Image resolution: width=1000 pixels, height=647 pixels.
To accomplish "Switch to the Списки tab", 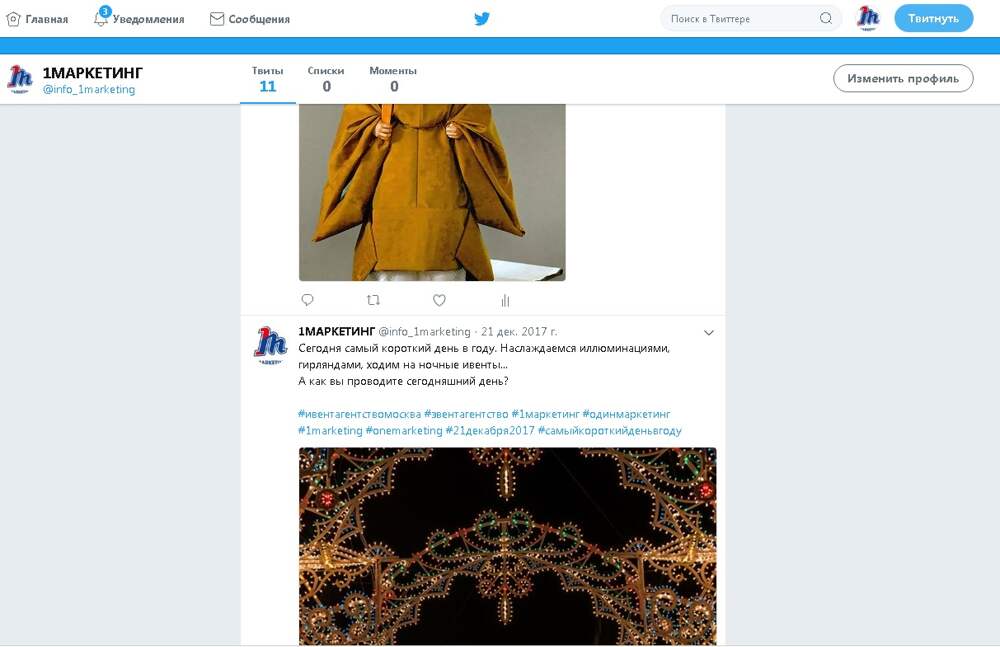I will click(326, 79).
